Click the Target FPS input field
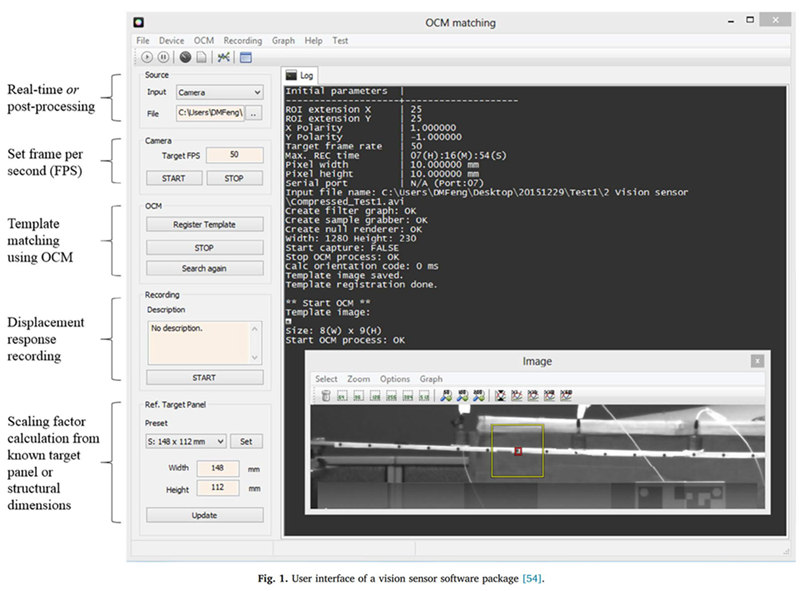The image size is (800, 591). (x=235, y=155)
